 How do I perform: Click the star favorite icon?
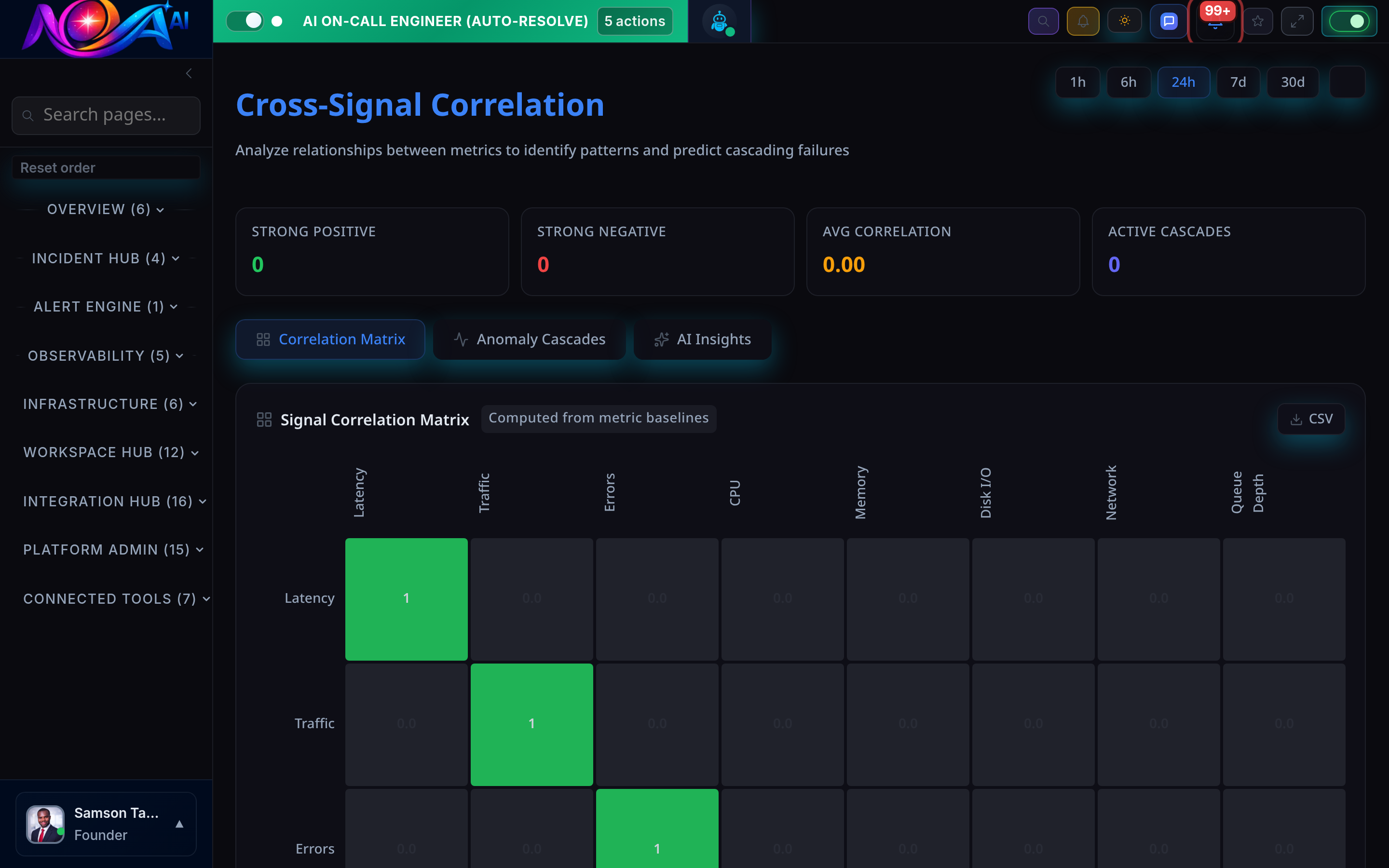pos(1258,21)
